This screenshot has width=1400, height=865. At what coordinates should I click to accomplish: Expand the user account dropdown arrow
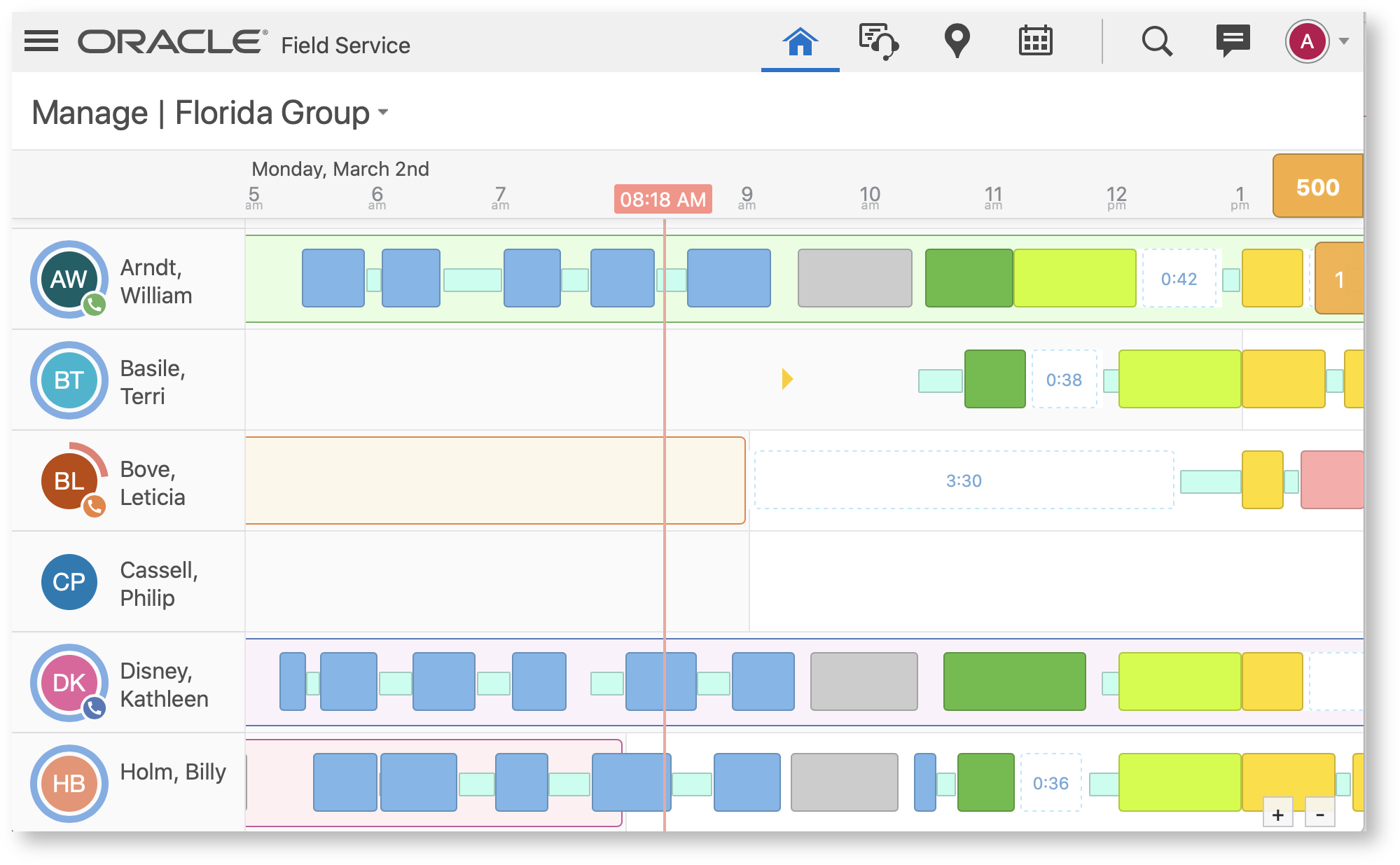1344,41
